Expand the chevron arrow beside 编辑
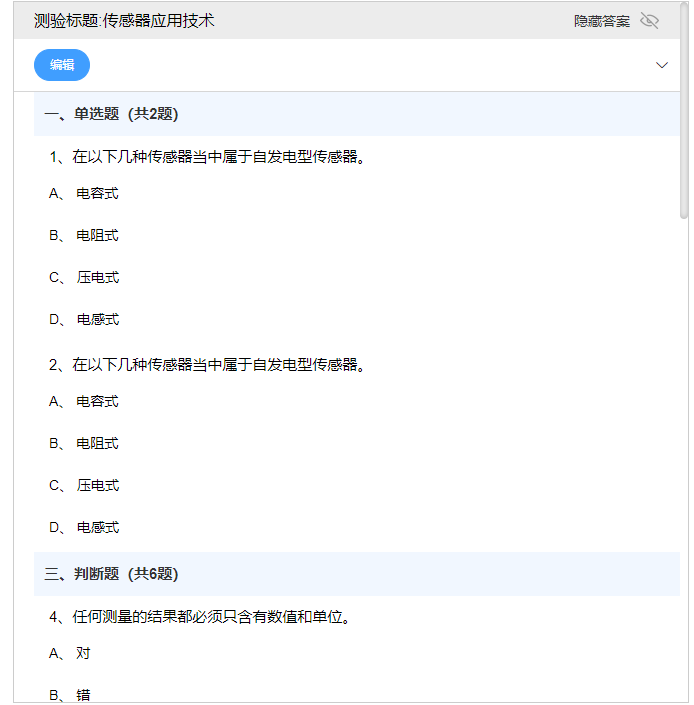Image resolution: width=694 pixels, height=705 pixels. (x=661, y=65)
